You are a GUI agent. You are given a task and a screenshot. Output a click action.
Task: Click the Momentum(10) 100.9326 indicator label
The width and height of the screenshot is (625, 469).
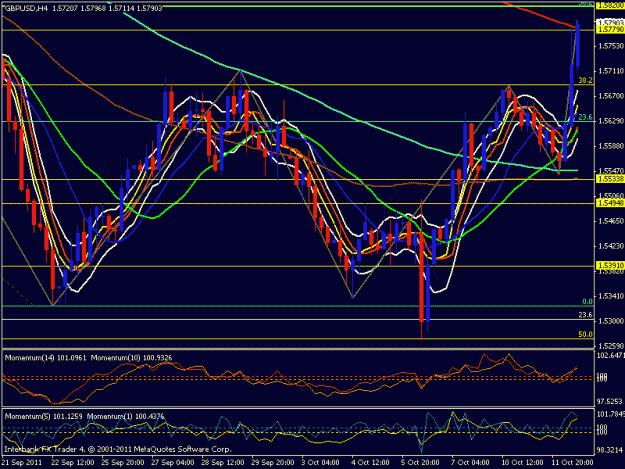coord(132,358)
